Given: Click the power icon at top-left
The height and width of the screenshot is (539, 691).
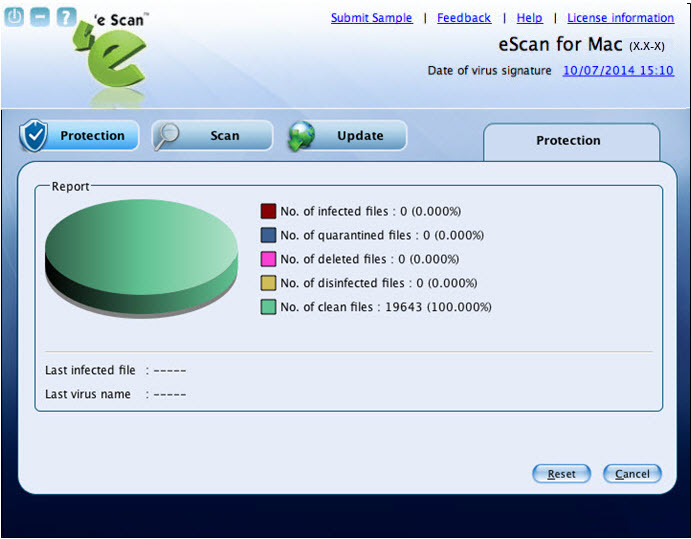Looking at the screenshot, I should (14, 17).
